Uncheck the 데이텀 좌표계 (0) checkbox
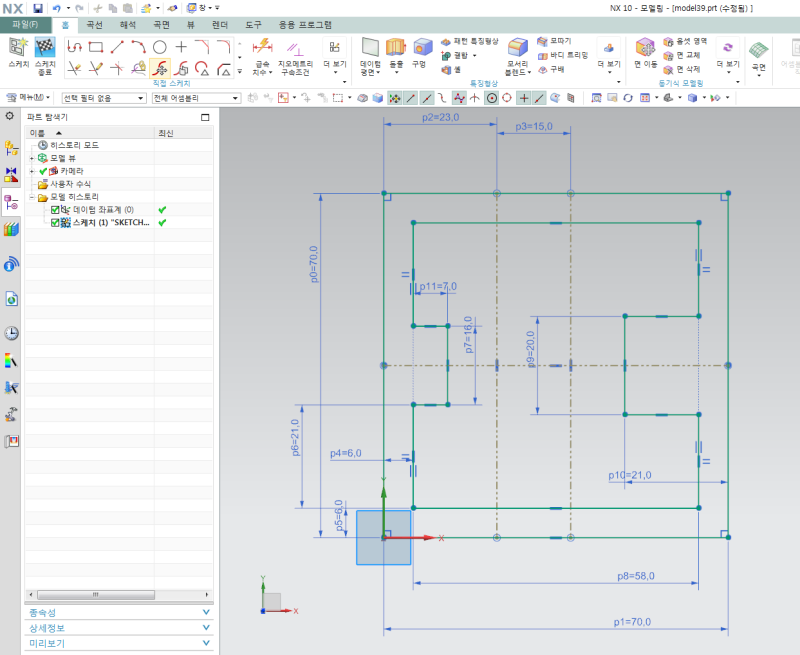This screenshot has height=655, width=800. 56,210
